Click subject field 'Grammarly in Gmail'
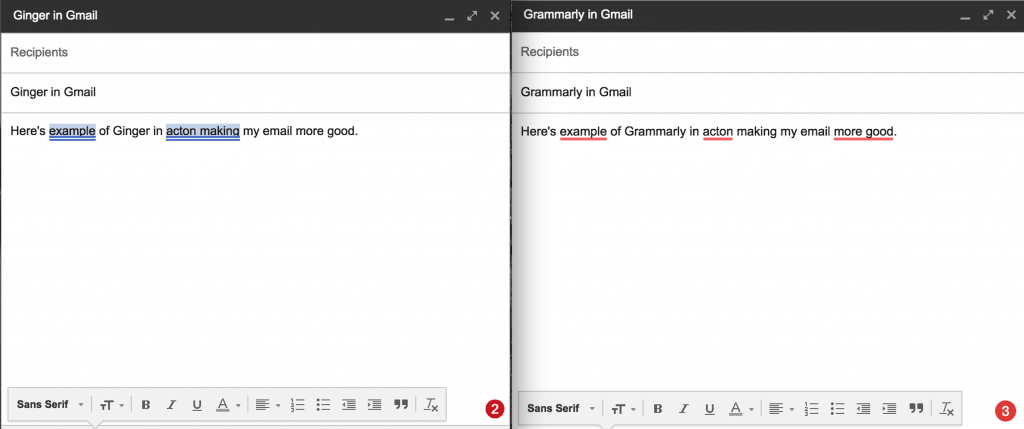 [x=767, y=92]
